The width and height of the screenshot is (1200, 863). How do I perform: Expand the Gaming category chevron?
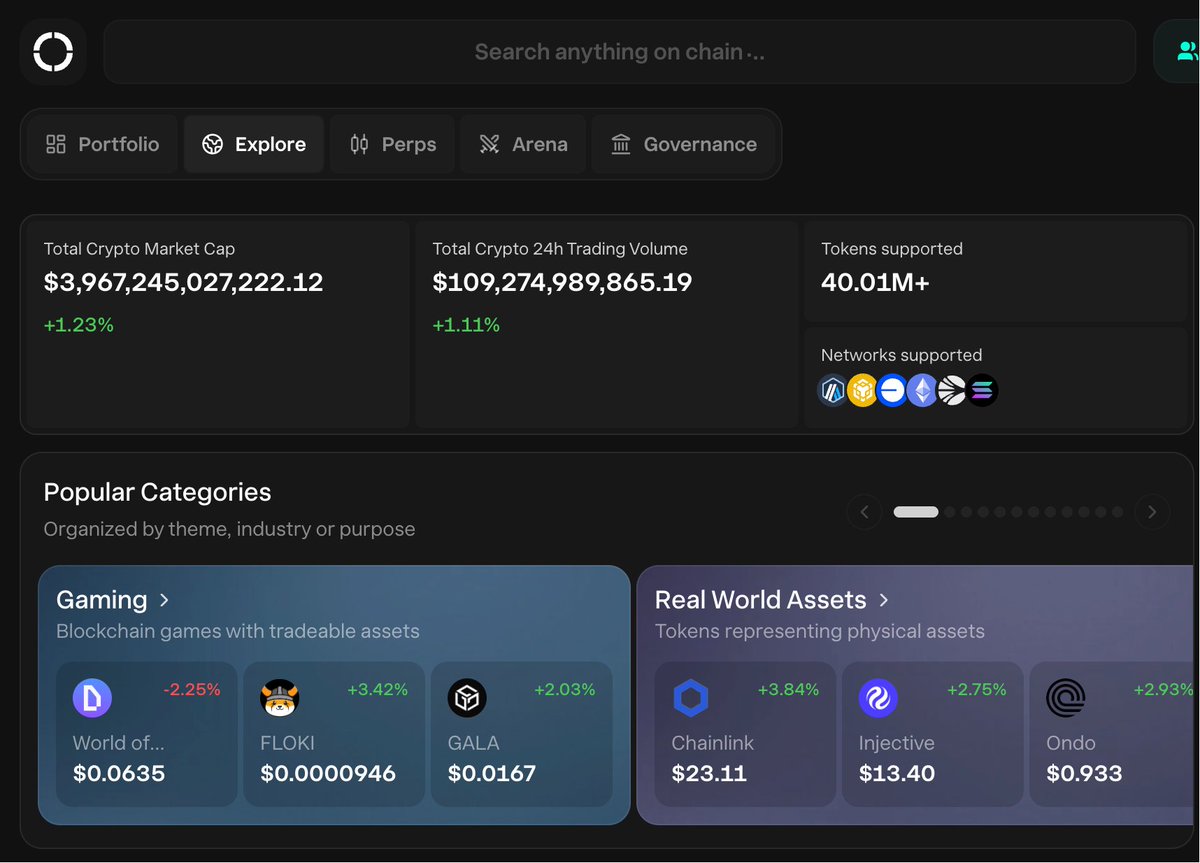click(x=165, y=600)
